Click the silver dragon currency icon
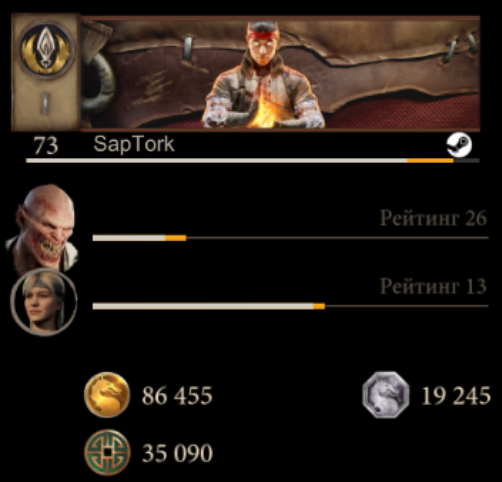The image size is (502, 482). click(x=386, y=395)
